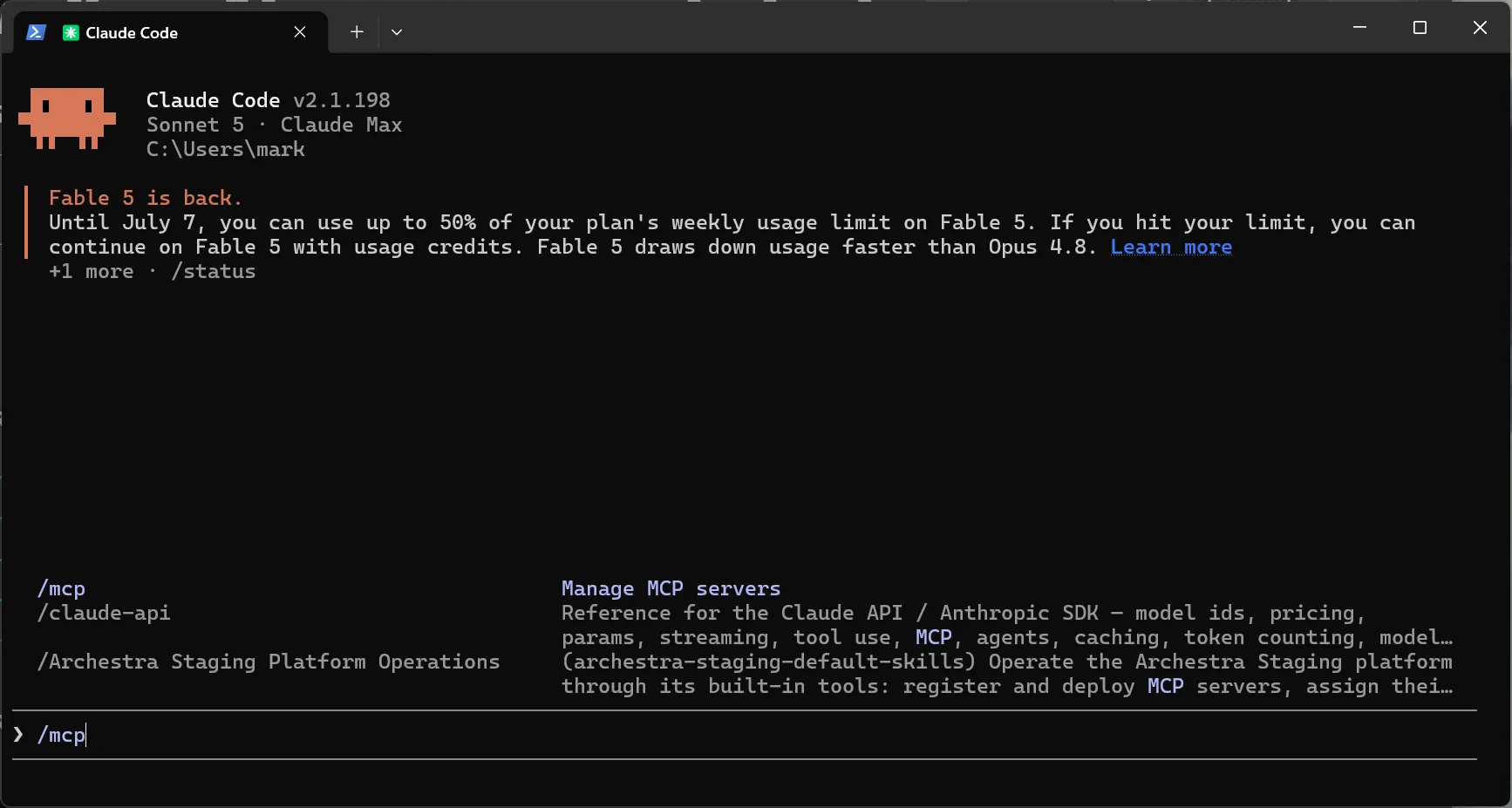Select the /claude-api command suggestion

point(104,614)
